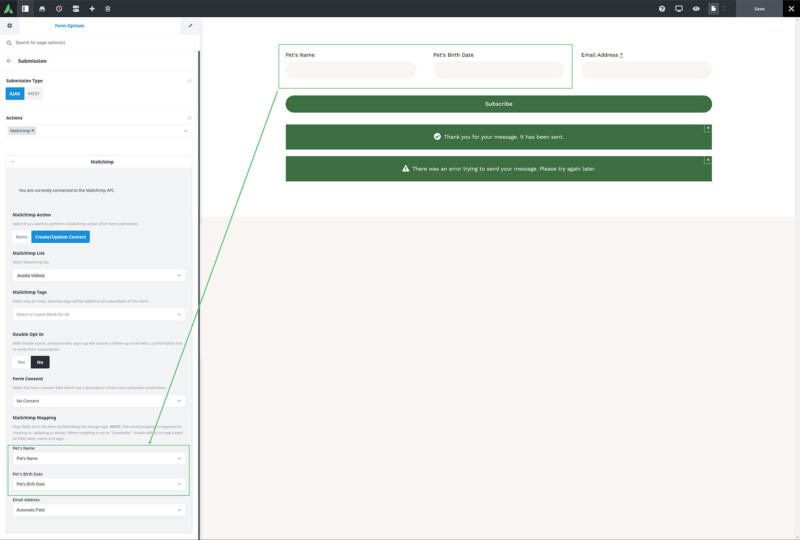
Task: Click the info icon beside Submission Type
Action: click(189, 81)
